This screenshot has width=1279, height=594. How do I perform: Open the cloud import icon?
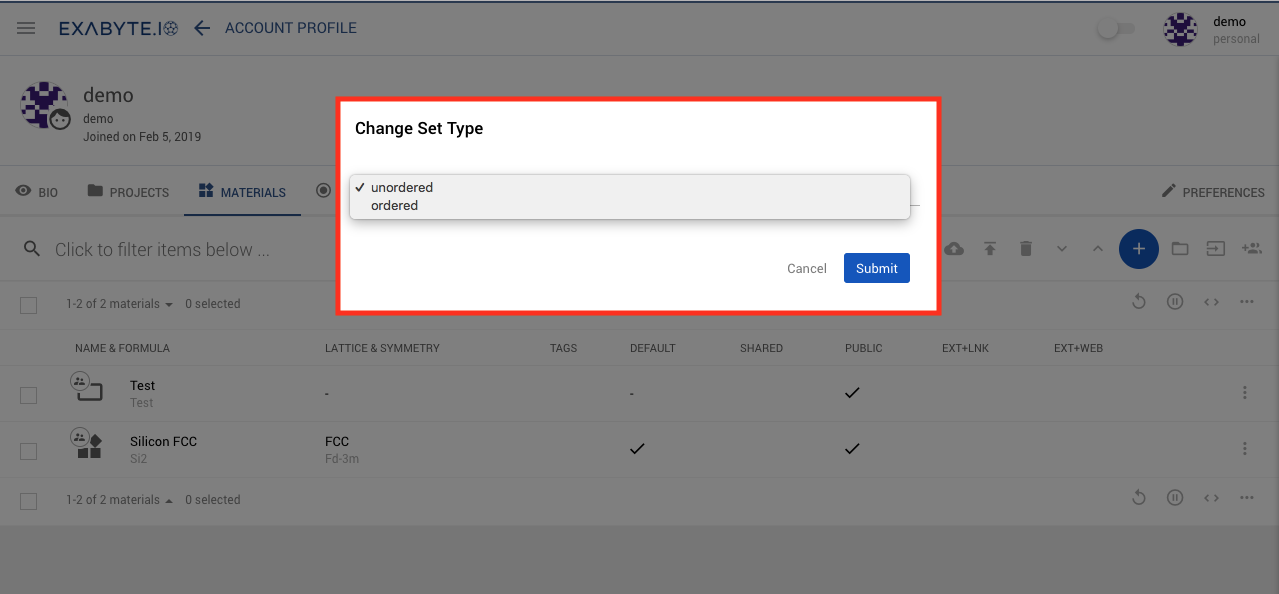954,248
